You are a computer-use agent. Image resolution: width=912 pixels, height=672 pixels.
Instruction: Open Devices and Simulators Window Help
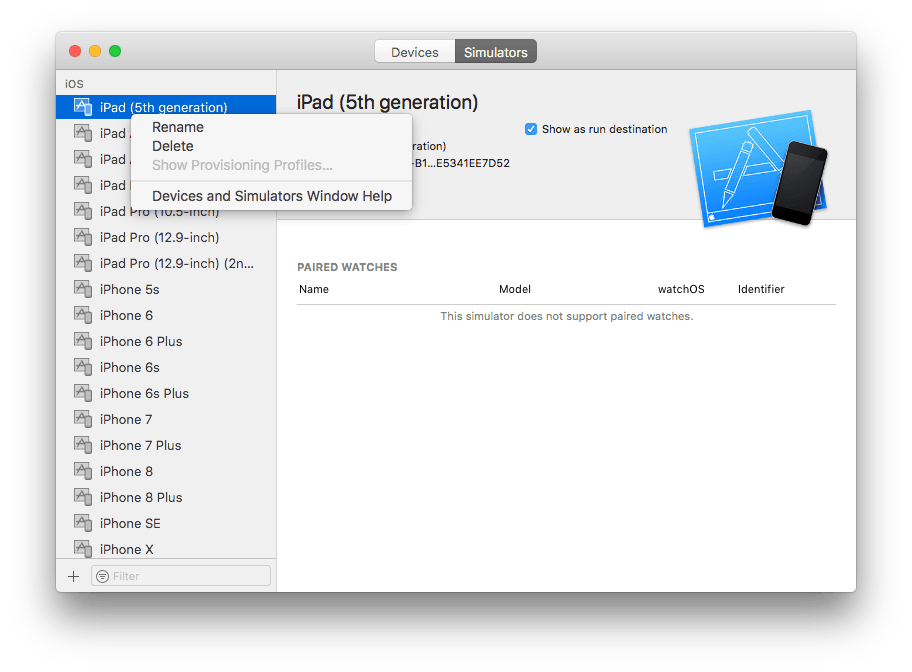point(272,196)
